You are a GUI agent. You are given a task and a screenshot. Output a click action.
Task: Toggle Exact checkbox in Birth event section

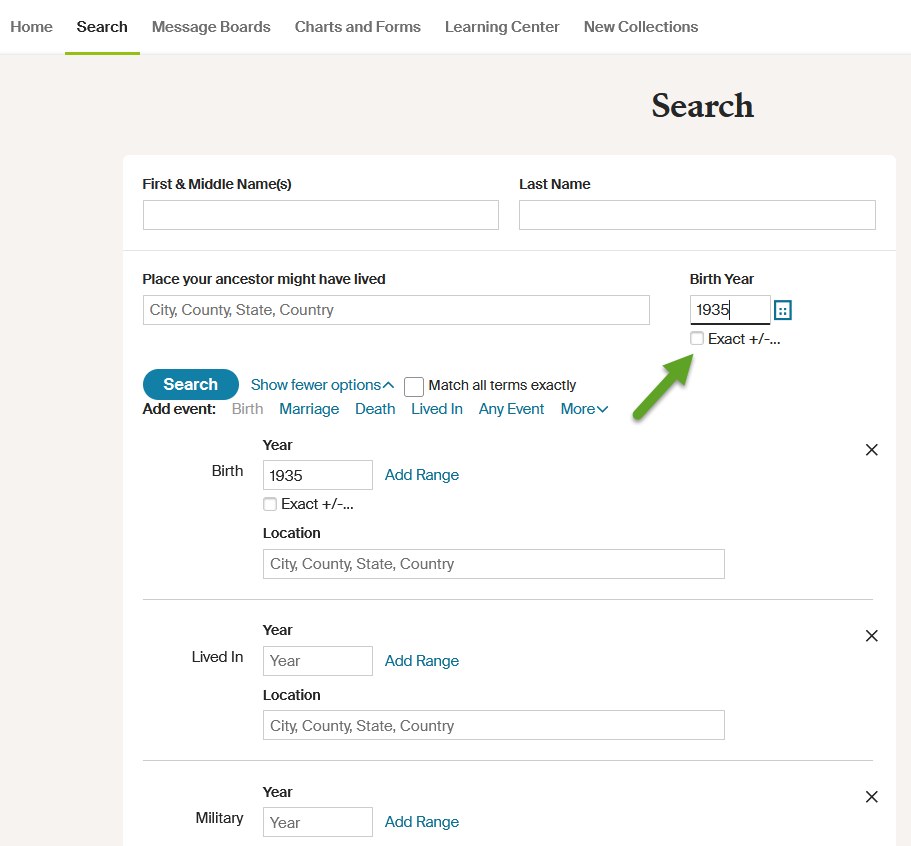pyautogui.click(x=270, y=504)
